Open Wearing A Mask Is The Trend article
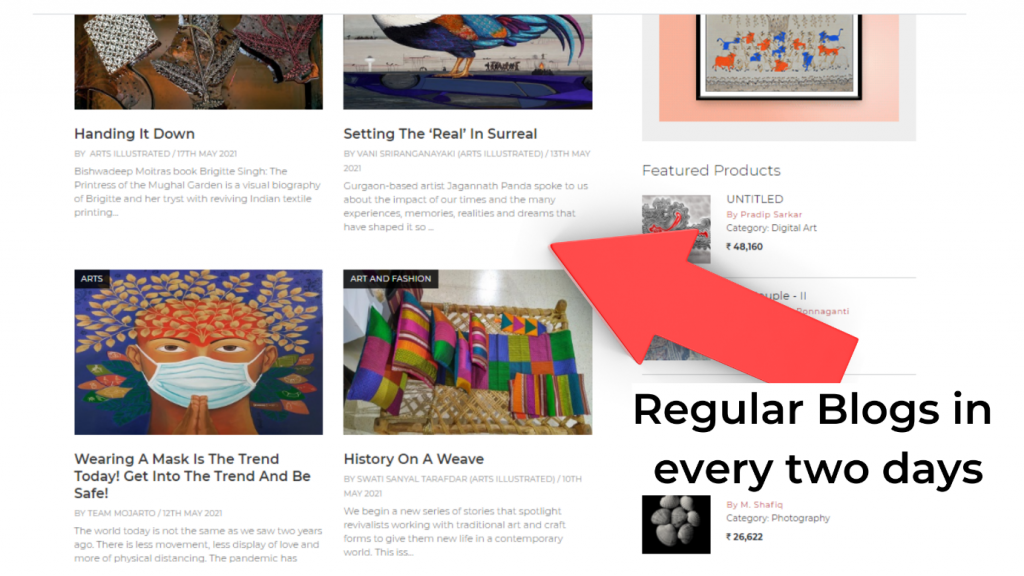This screenshot has height=576, width=1024. [193, 476]
